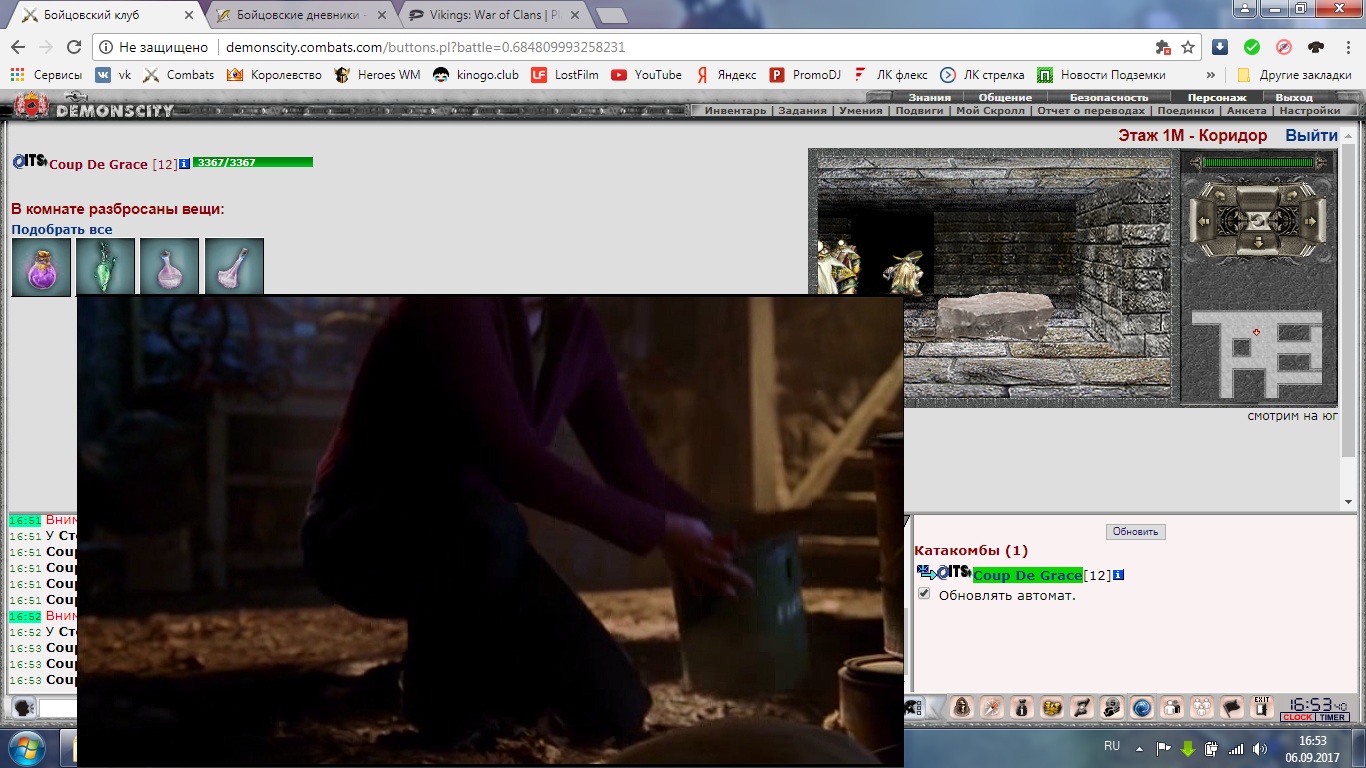
Task: Open Инвентарь submenu link
Action: [735, 111]
